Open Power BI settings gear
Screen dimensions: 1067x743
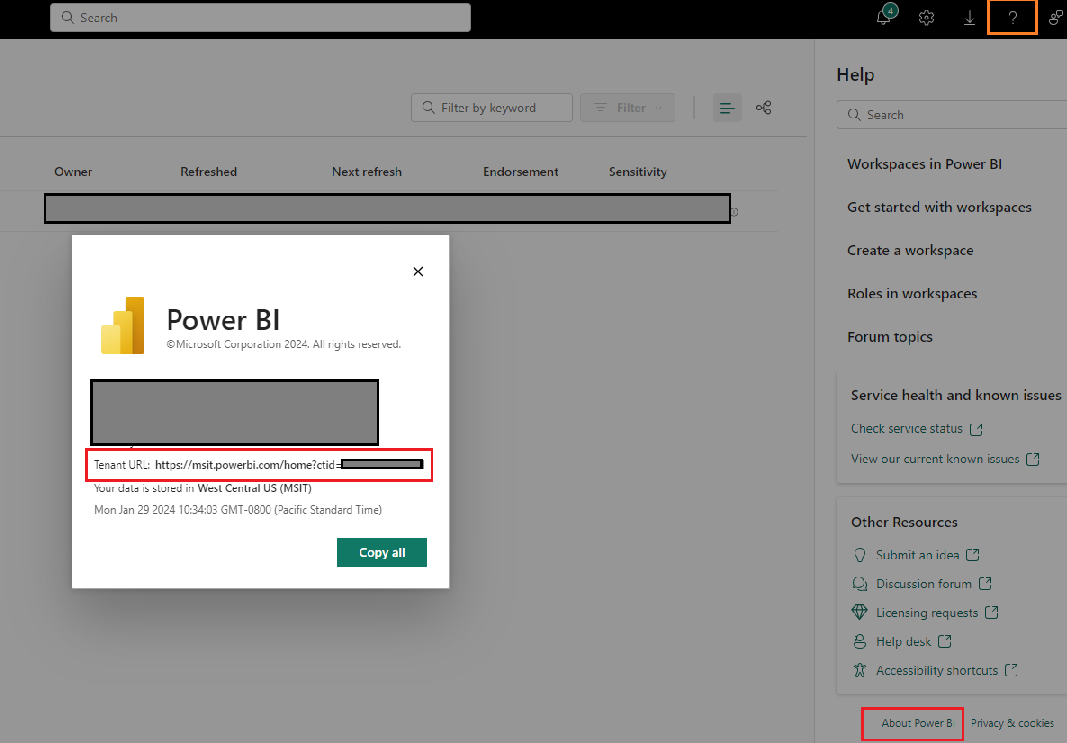pos(926,17)
